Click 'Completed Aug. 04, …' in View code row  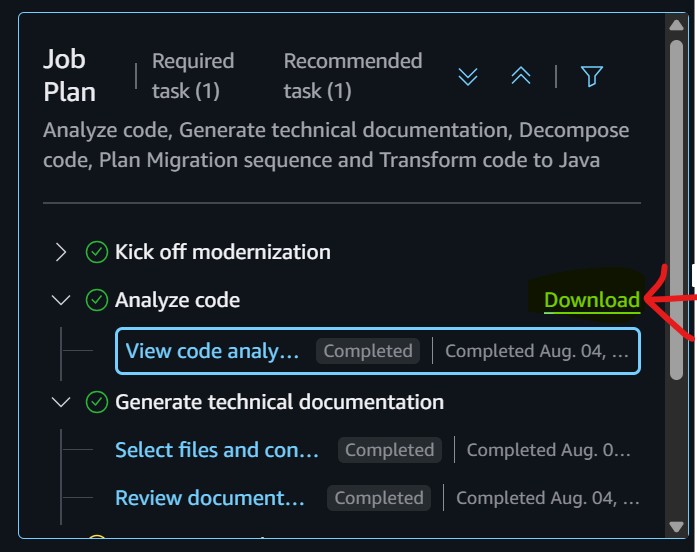537,351
